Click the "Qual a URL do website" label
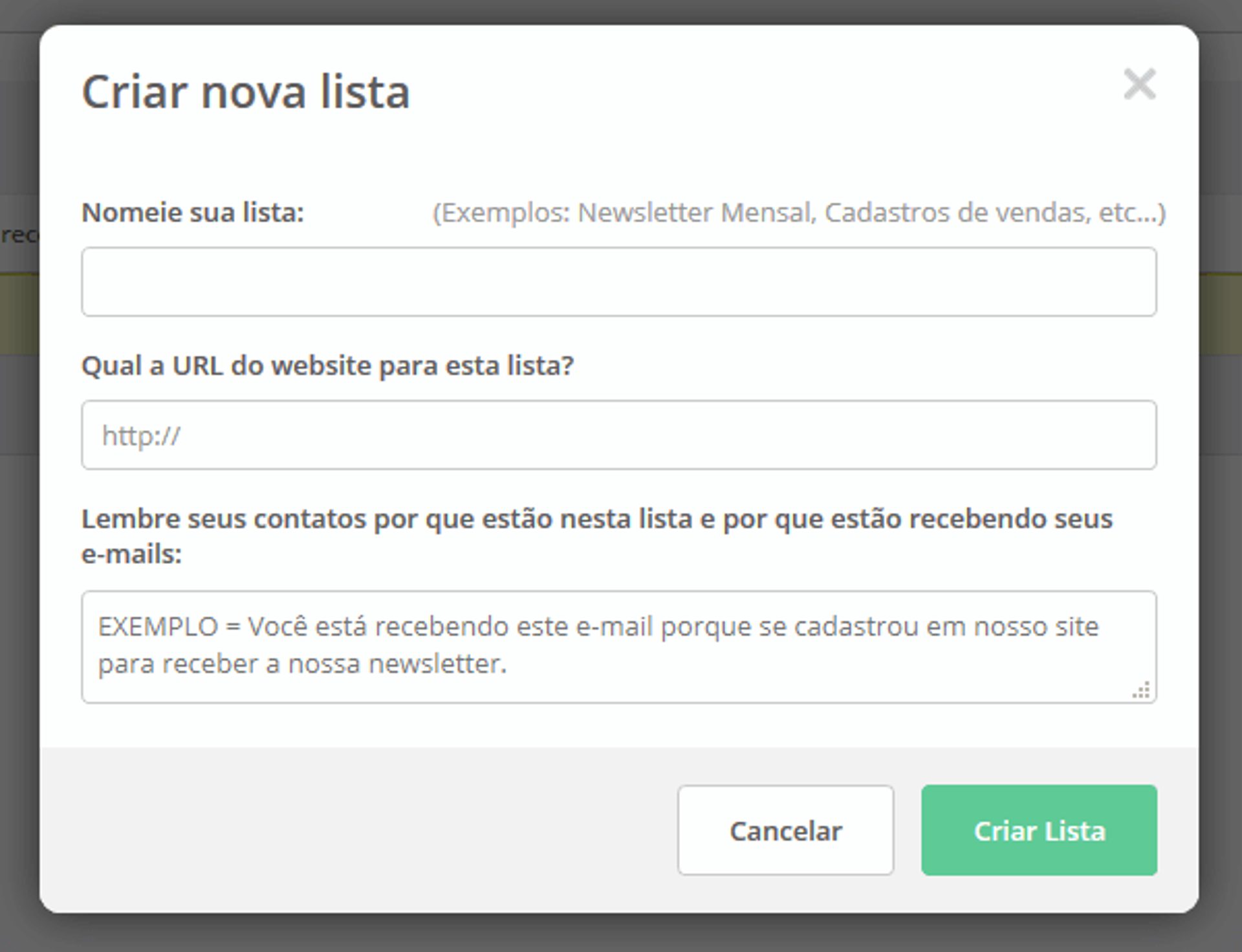The height and width of the screenshot is (952, 1242). (x=327, y=366)
